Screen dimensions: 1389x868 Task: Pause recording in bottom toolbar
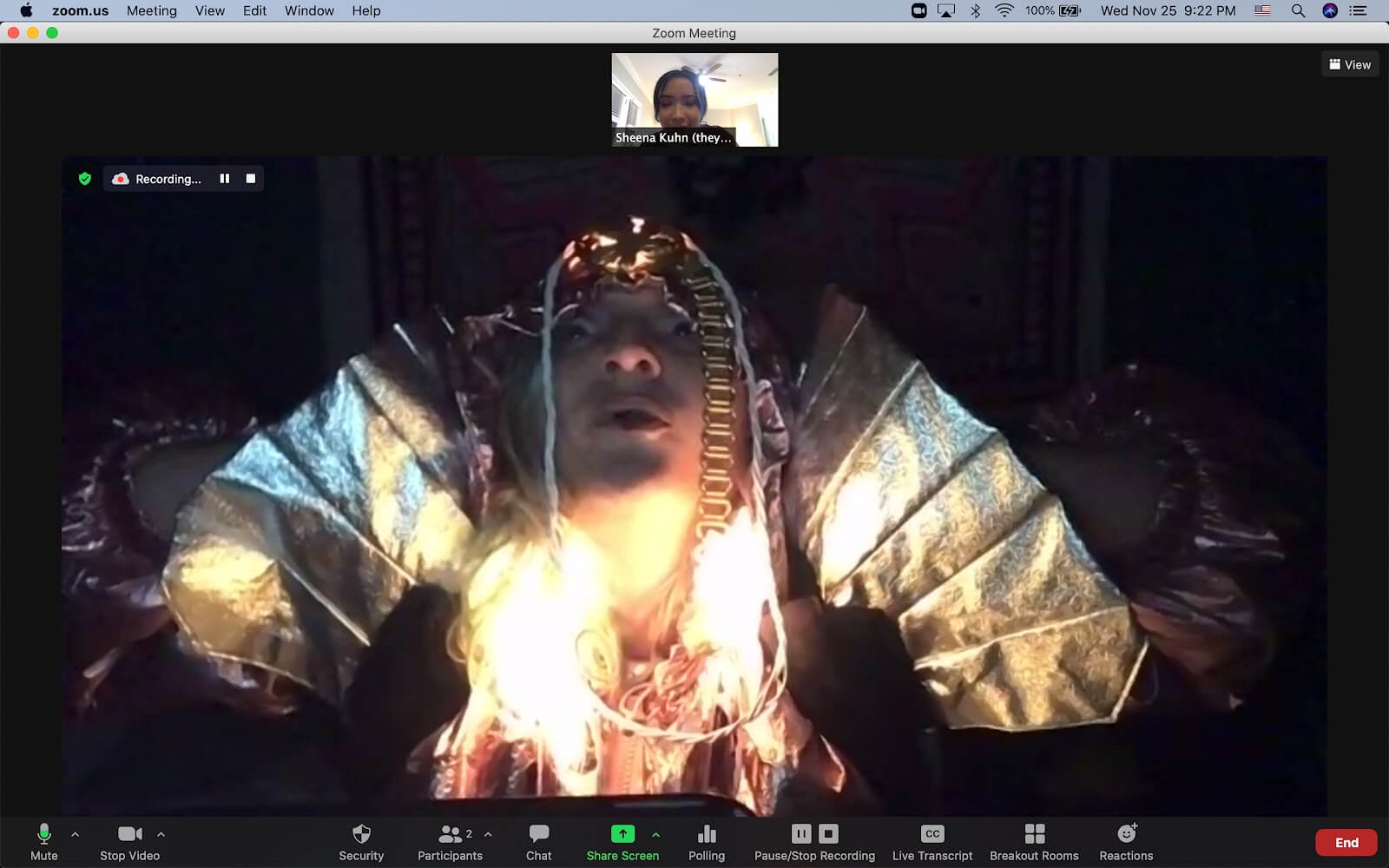point(801,834)
